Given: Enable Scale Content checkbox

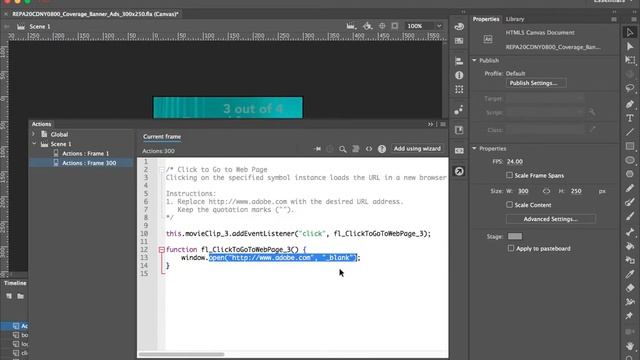Looking at the screenshot, I should pos(509,204).
